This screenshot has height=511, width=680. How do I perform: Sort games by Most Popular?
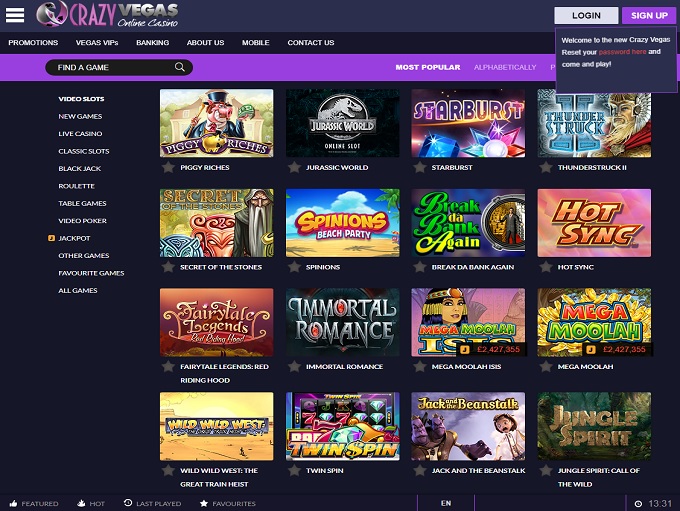427,67
